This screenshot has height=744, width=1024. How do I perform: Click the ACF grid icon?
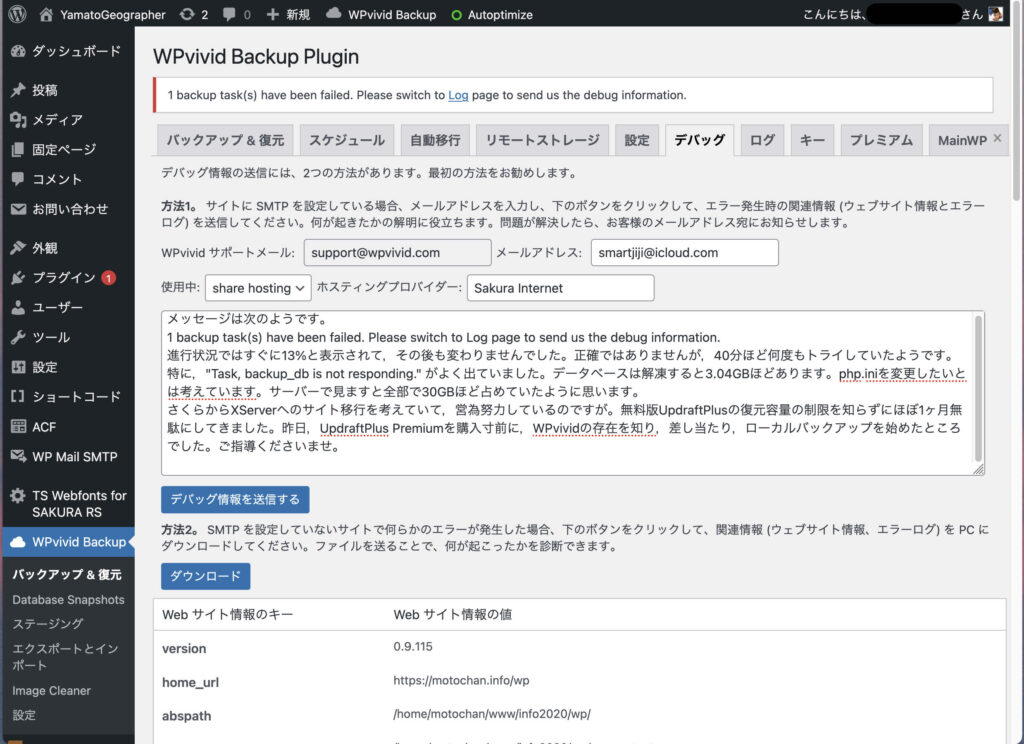coord(18,427)
